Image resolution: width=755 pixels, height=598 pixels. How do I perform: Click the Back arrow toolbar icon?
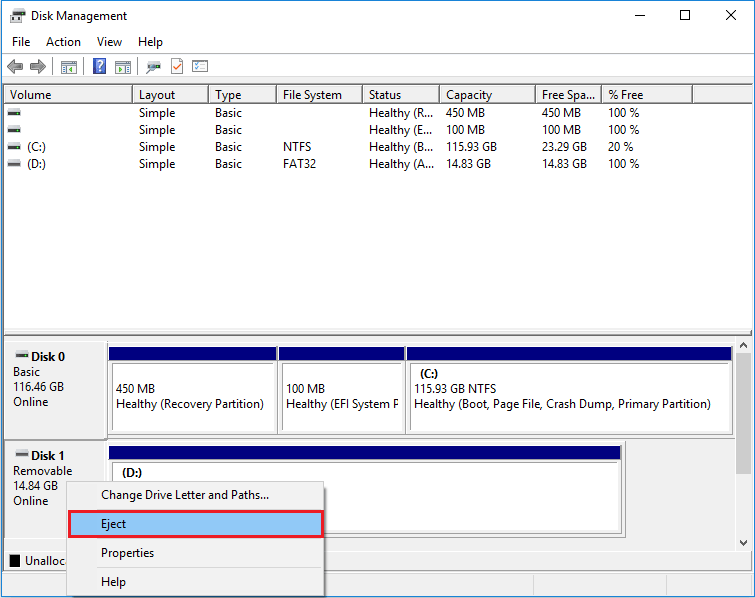(x=15, y=66)
